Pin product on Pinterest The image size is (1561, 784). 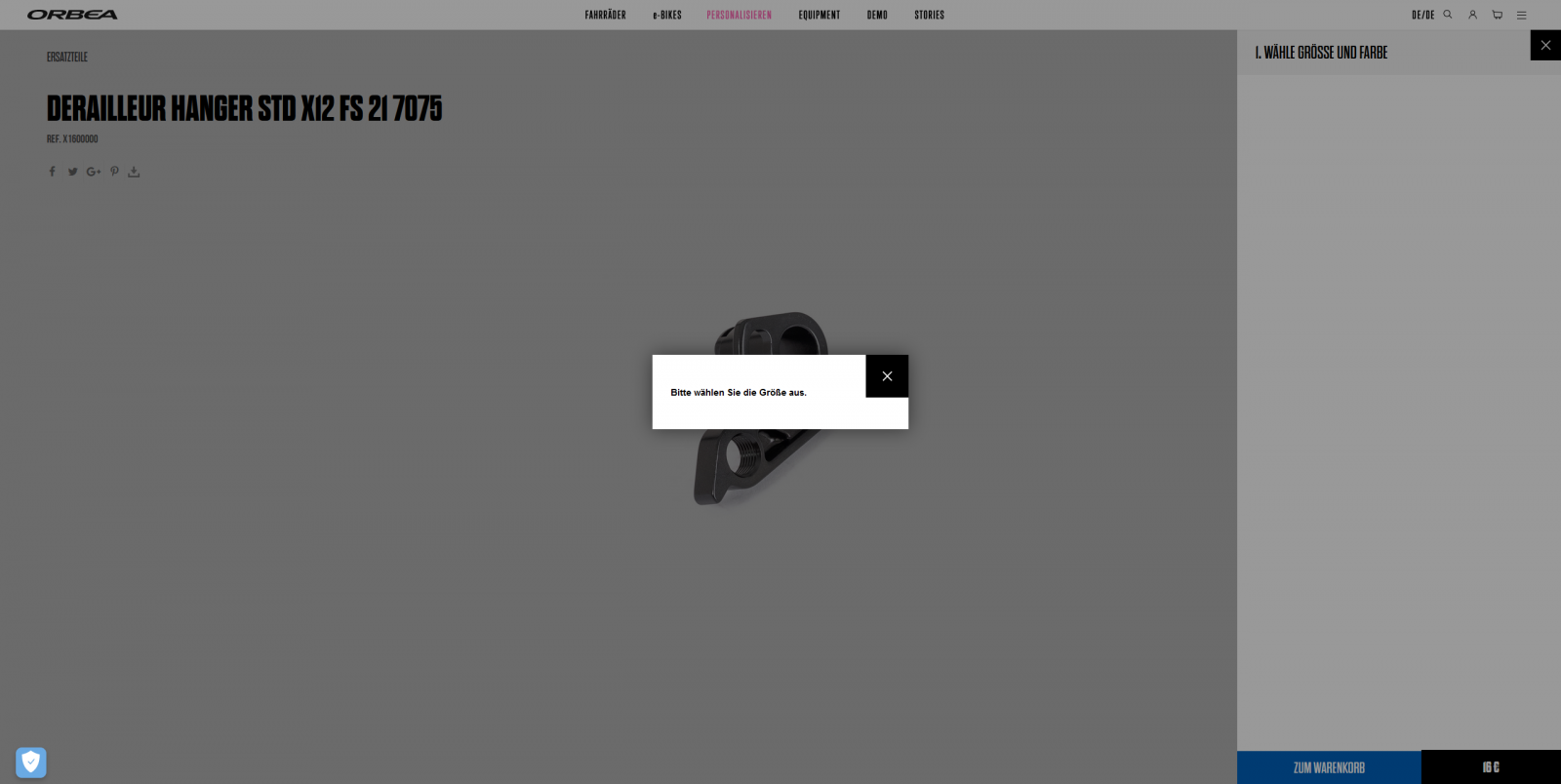(114, 172)
